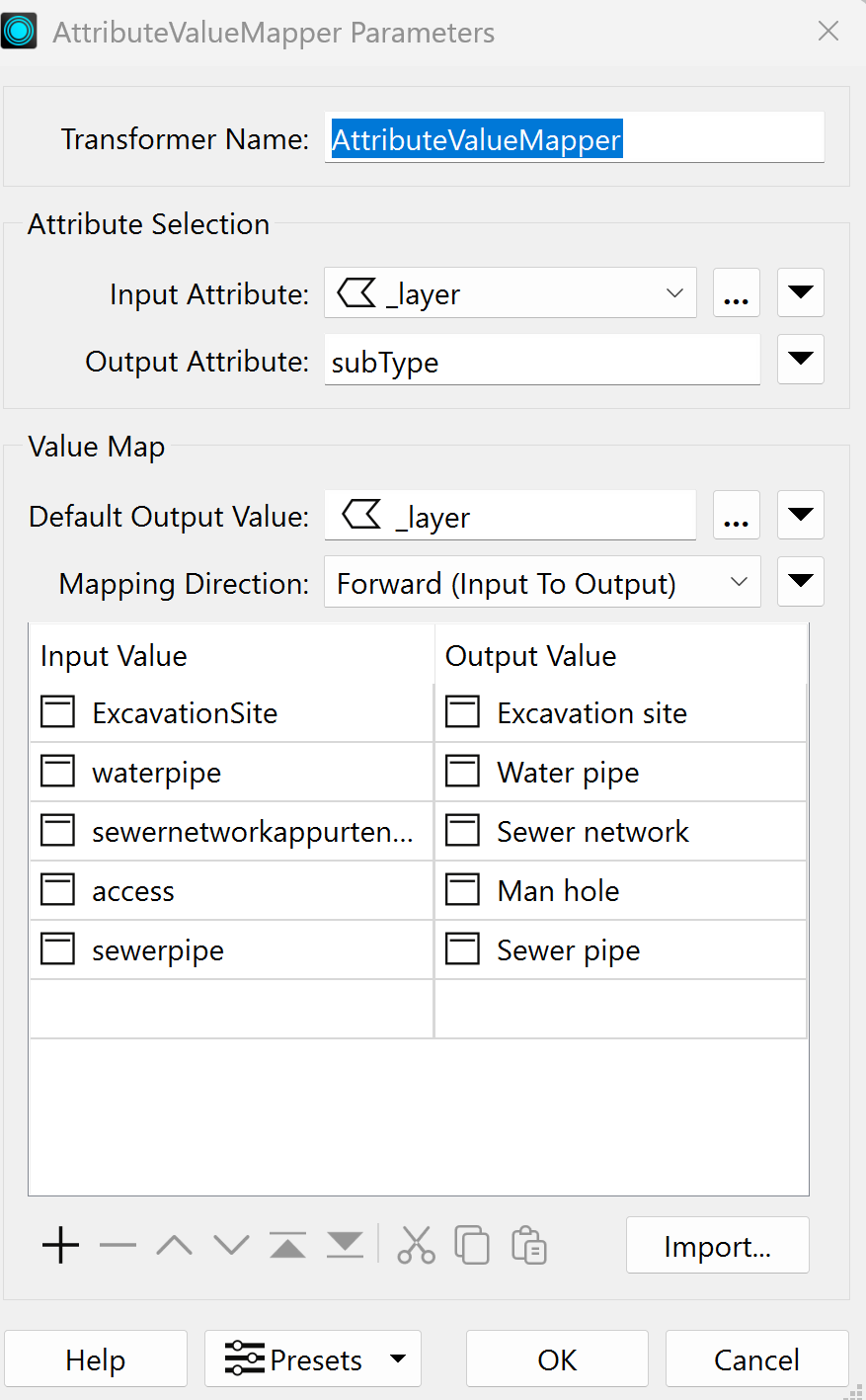Open the Default Output Value arrow menu
Image resolution: width=866 pixels, height=1400 pixels.
[801, 515]
